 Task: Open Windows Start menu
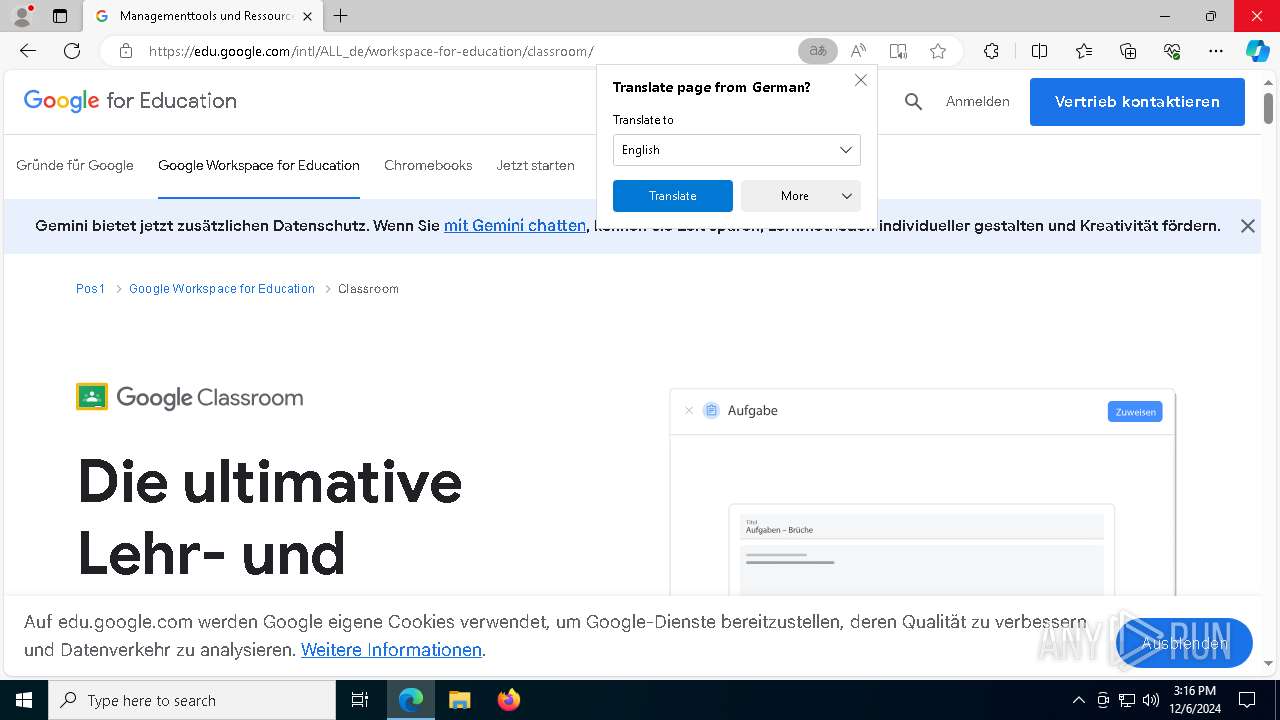click(x=24, y=700)
